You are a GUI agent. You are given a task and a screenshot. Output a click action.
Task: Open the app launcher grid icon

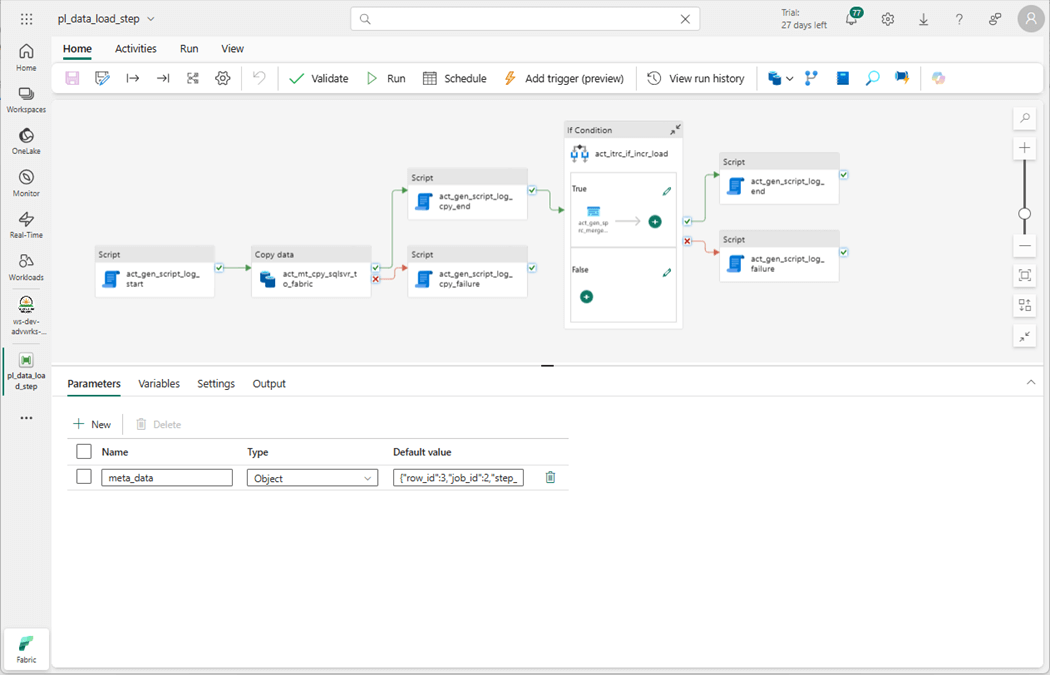coord(26,19)
